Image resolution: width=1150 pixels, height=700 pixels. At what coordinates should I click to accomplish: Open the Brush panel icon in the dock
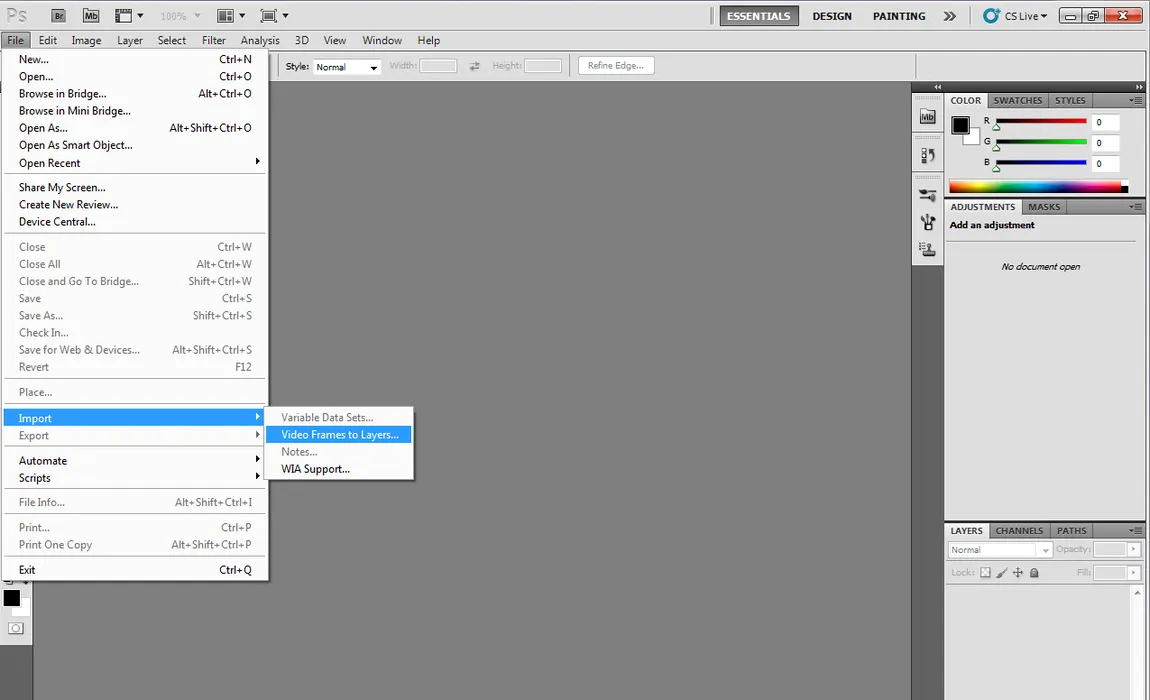click(x=928, y=195)
